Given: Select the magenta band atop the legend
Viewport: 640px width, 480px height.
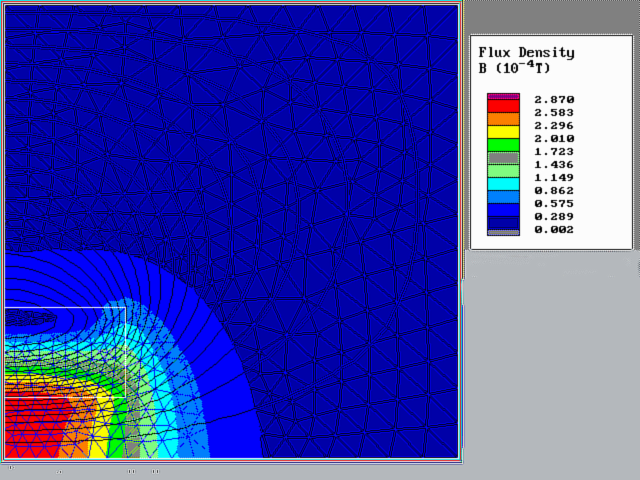Looking at the screenshot, I should (504, 95).
